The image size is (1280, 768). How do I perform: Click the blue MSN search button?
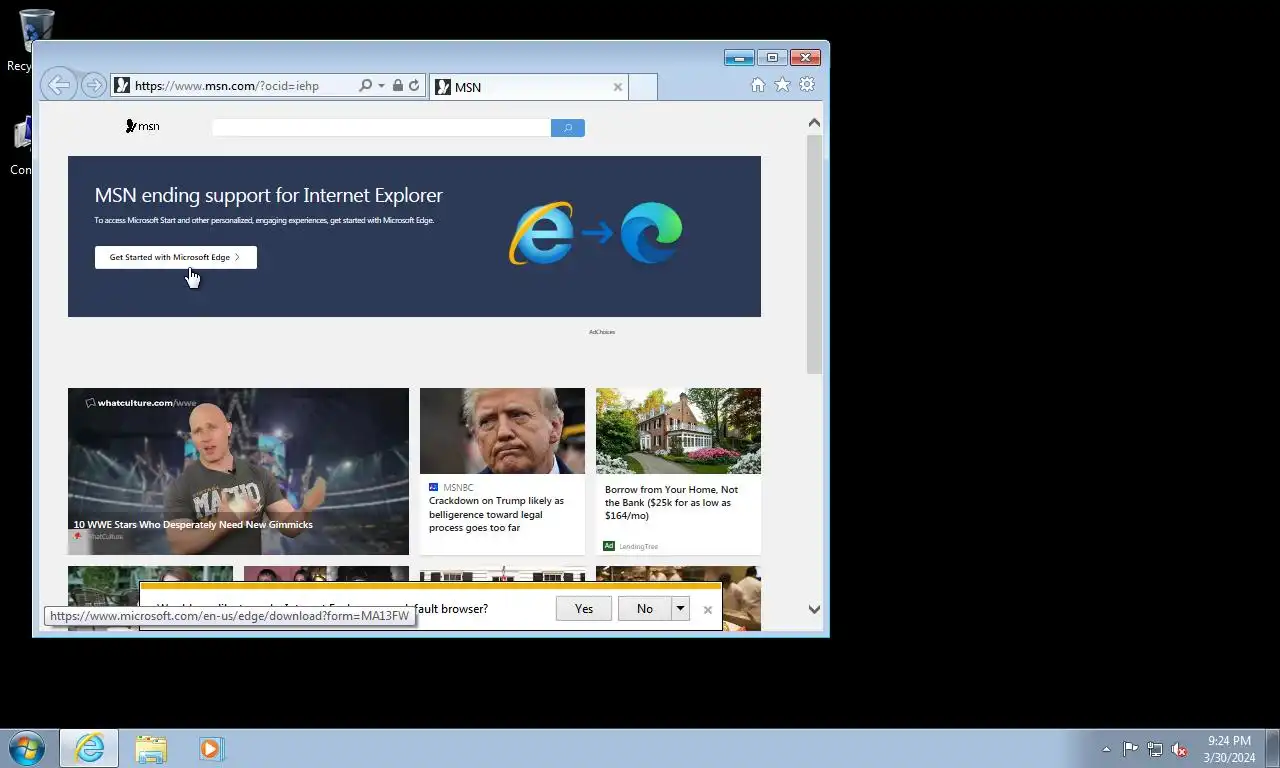(x=567, y=128)
